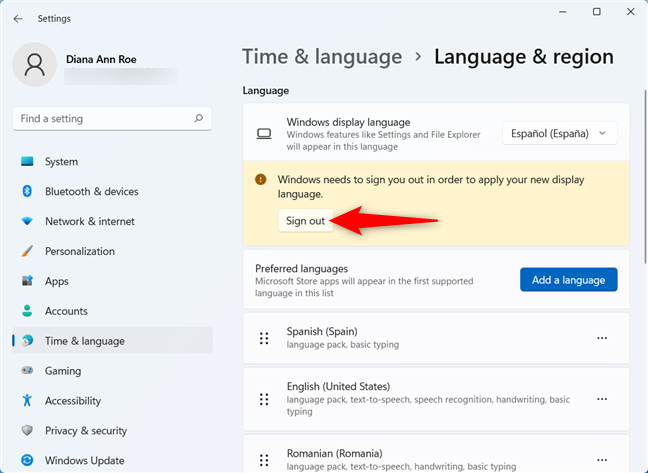The image size is (648, 473).
Task: Click the Privacy & security shield icon
Action: [27, 431]
